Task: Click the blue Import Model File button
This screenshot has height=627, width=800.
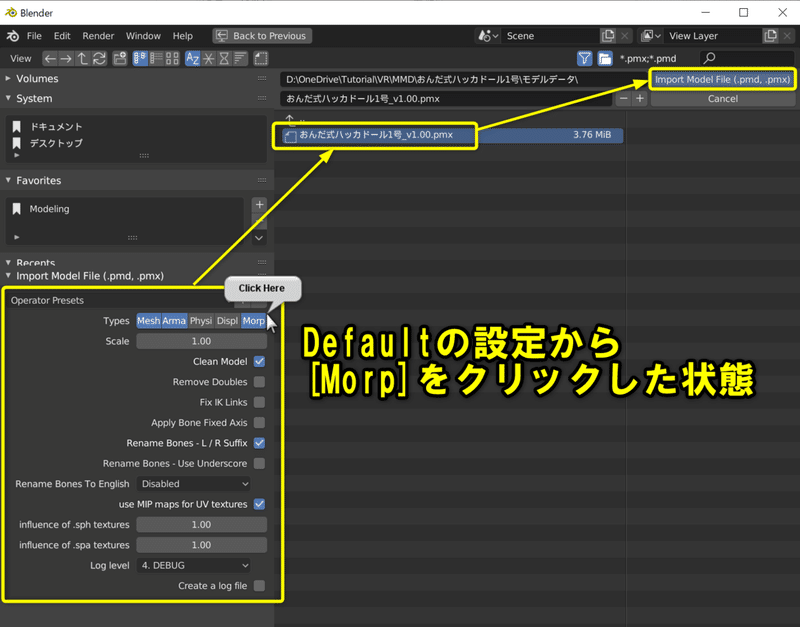Action: [722, 79]
